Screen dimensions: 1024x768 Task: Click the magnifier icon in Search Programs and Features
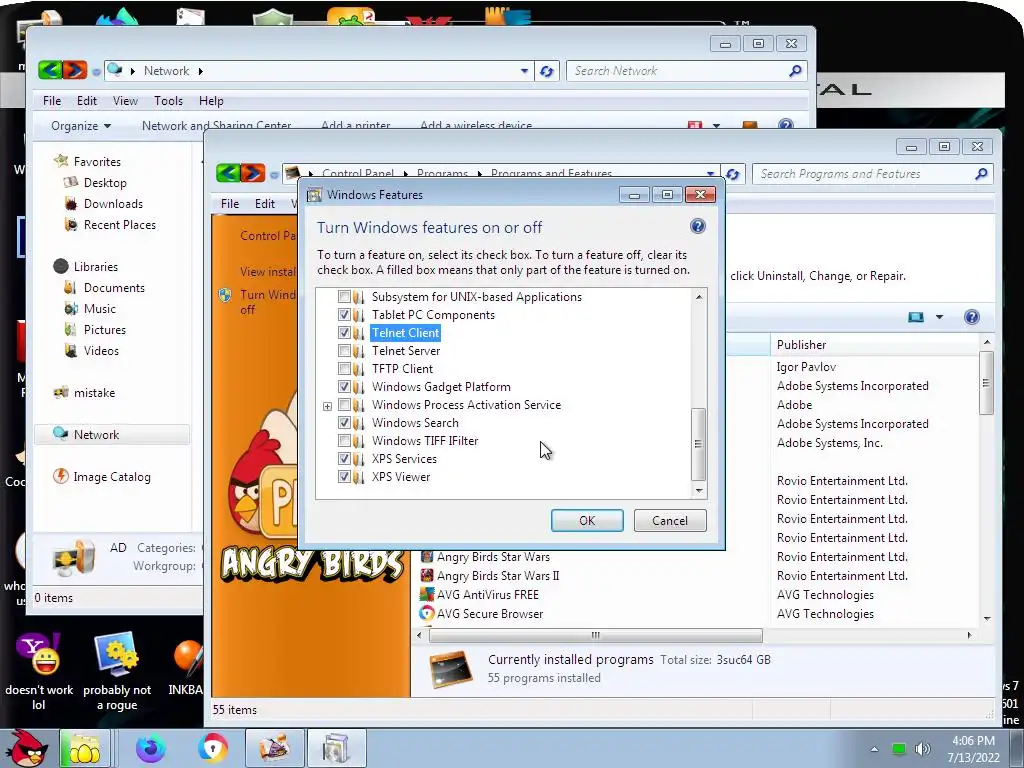pos(981,174)
